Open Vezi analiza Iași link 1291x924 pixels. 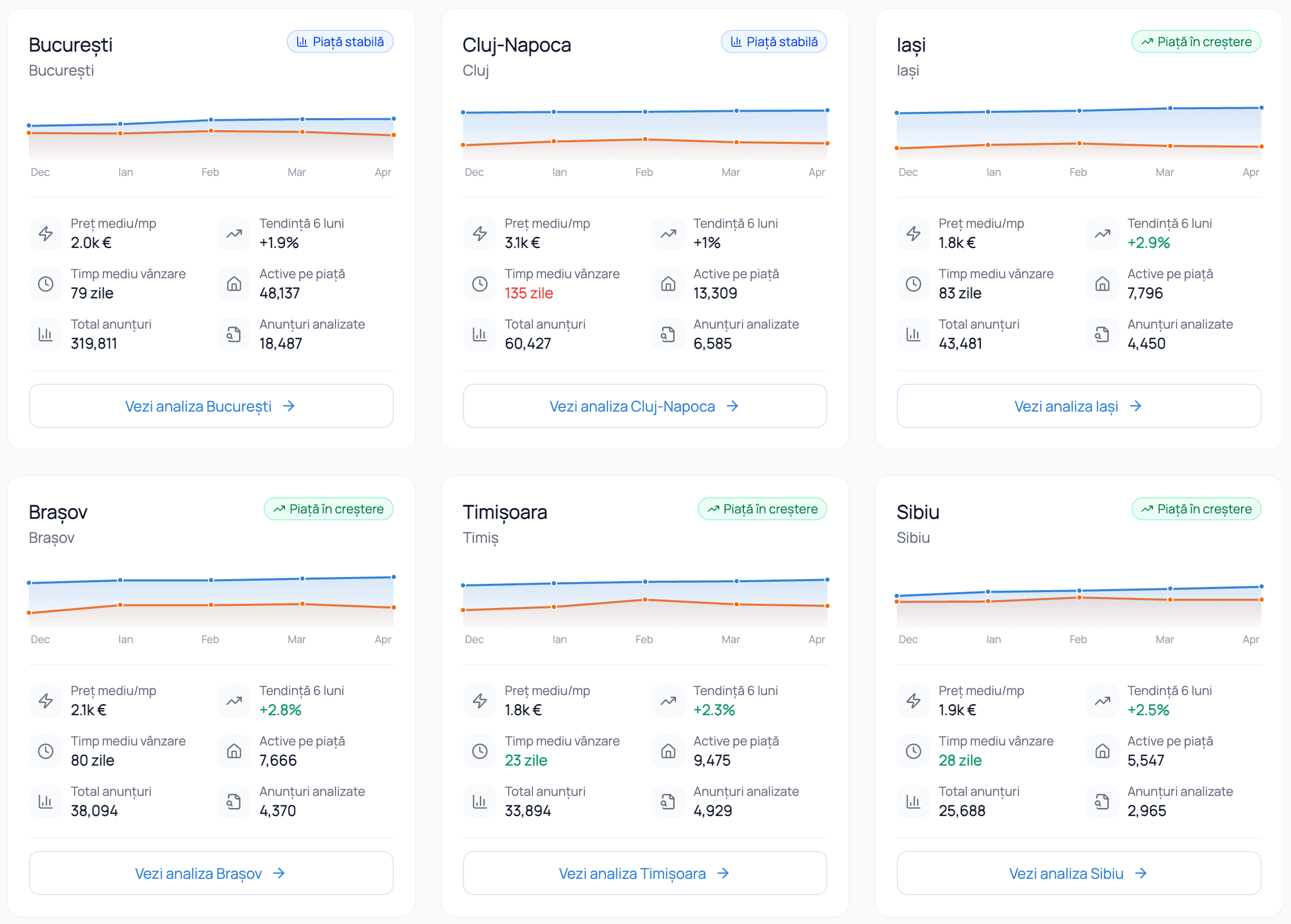(x=1079, y=406)
